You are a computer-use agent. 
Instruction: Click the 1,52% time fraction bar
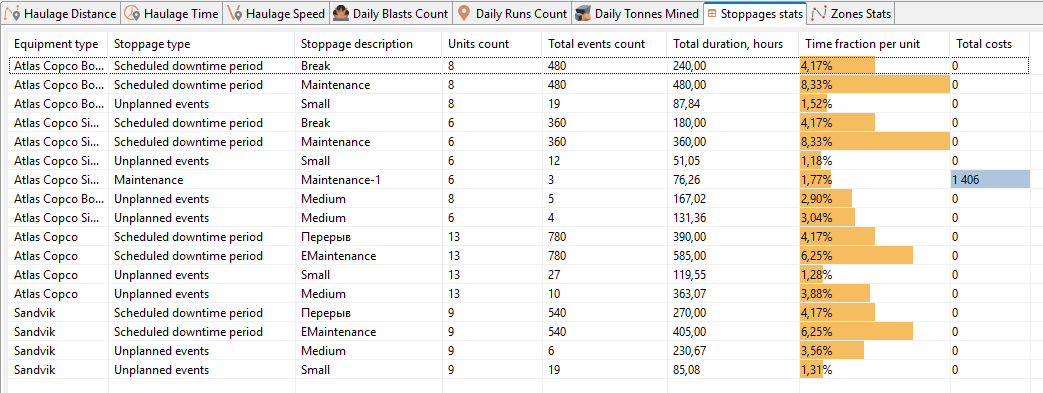coord(814,104)
